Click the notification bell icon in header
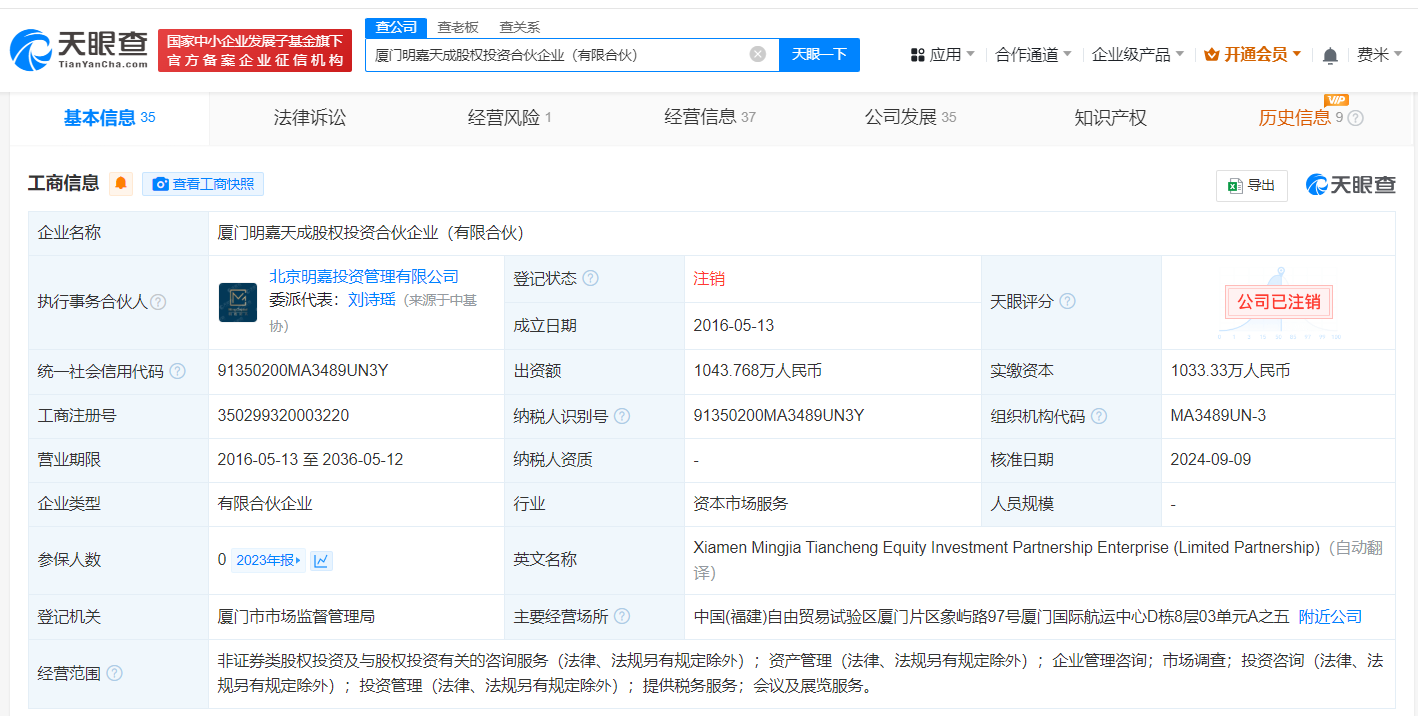The height and width of the screenshot is (716, 1418). [x=1330, y=55]
